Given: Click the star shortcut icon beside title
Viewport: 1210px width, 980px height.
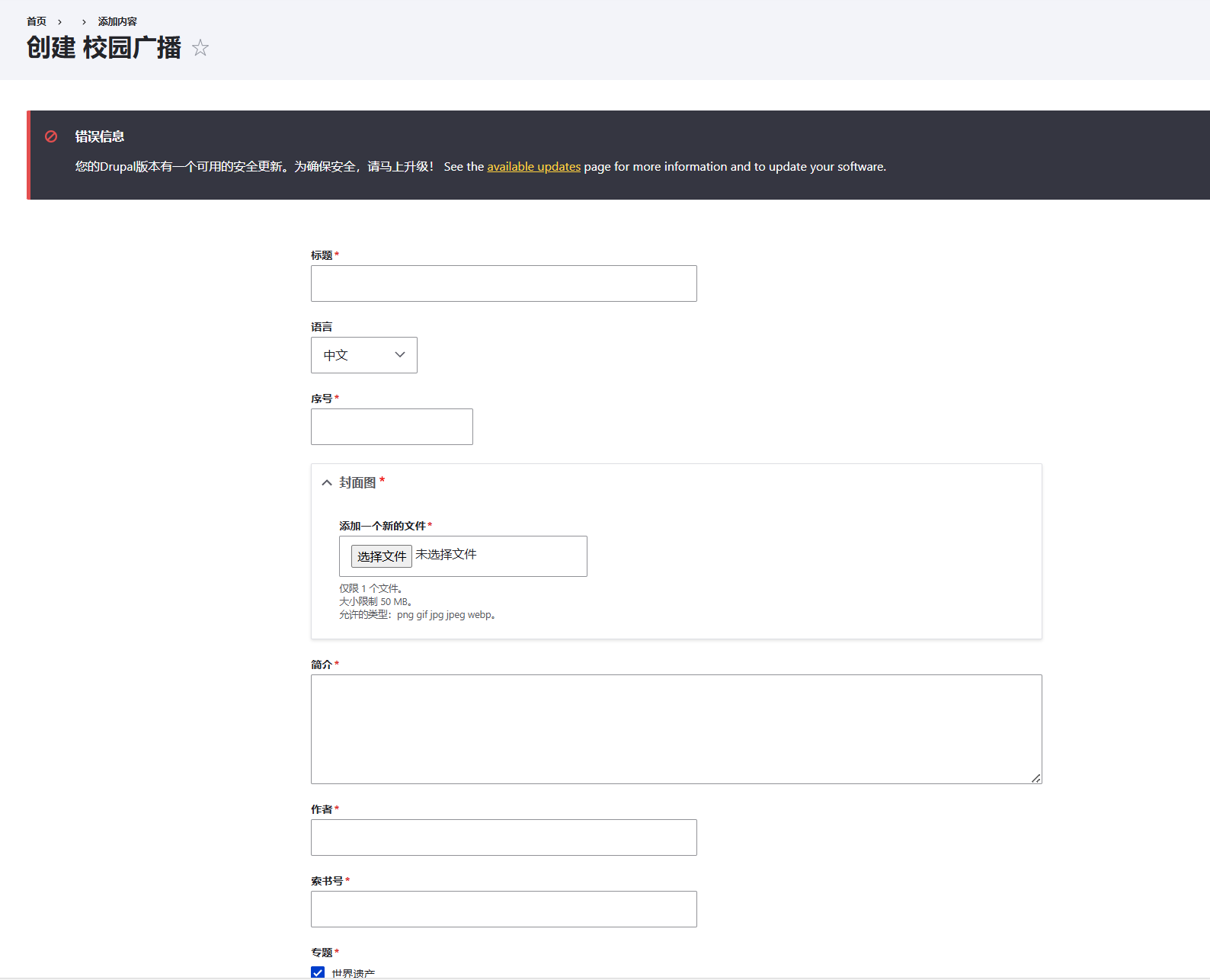Looking at the screenshot, I should pyautogui.click(x=200, y=48).
